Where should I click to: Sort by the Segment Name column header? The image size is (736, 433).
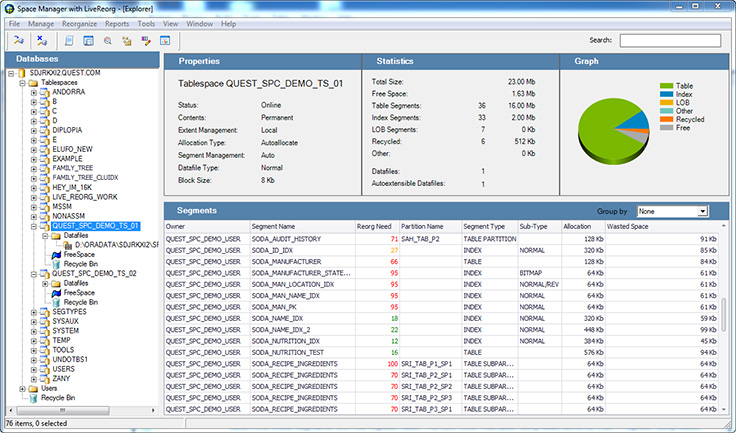[303, 226]
